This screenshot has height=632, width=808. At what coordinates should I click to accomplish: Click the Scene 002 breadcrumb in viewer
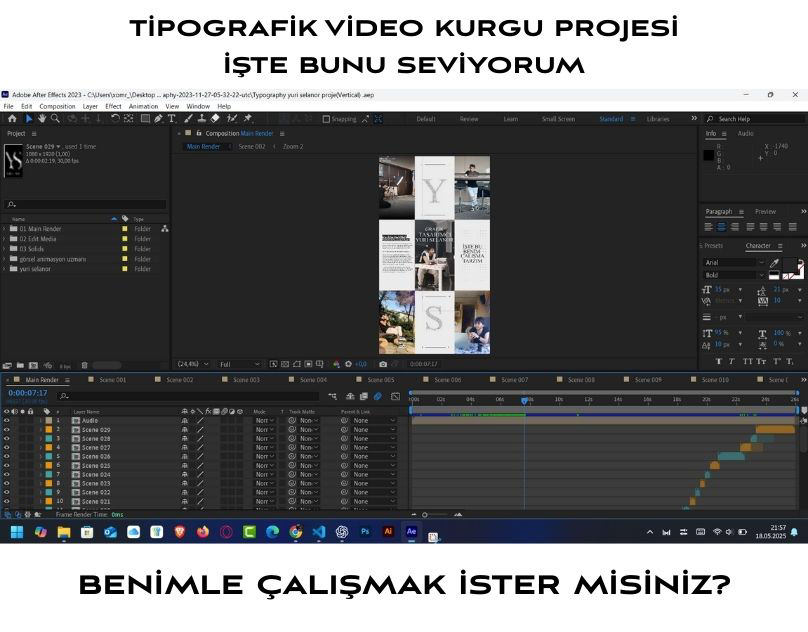click(x=252, y=147)
